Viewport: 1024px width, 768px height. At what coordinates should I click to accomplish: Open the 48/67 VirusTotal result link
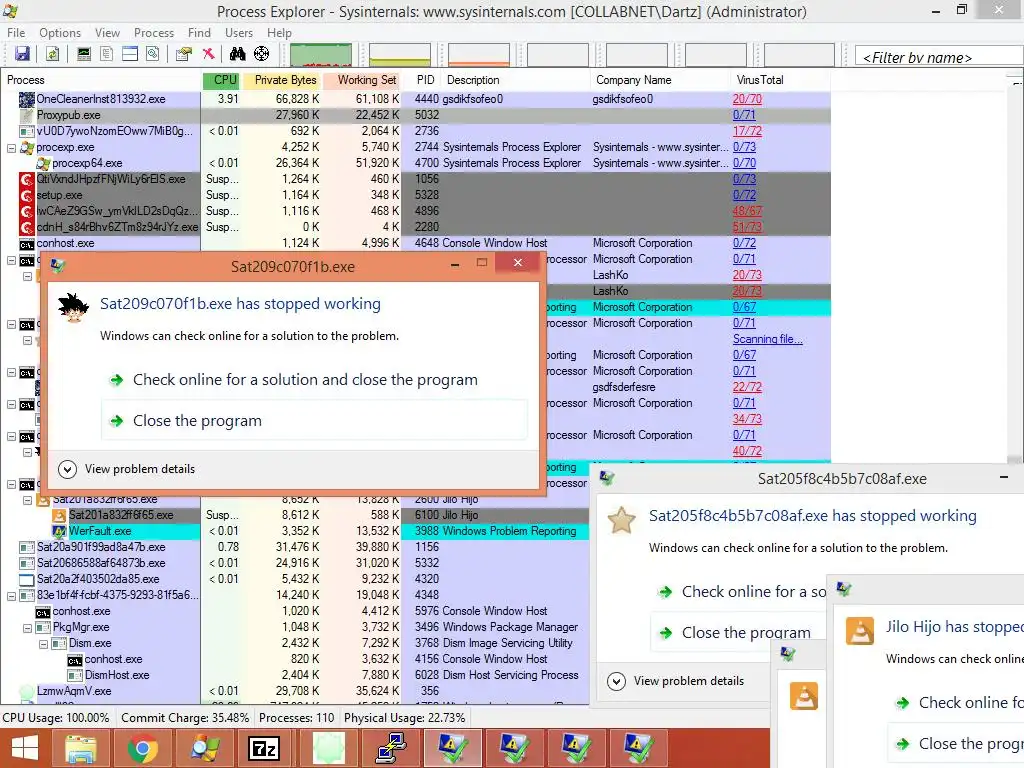[x=747, y=211]
